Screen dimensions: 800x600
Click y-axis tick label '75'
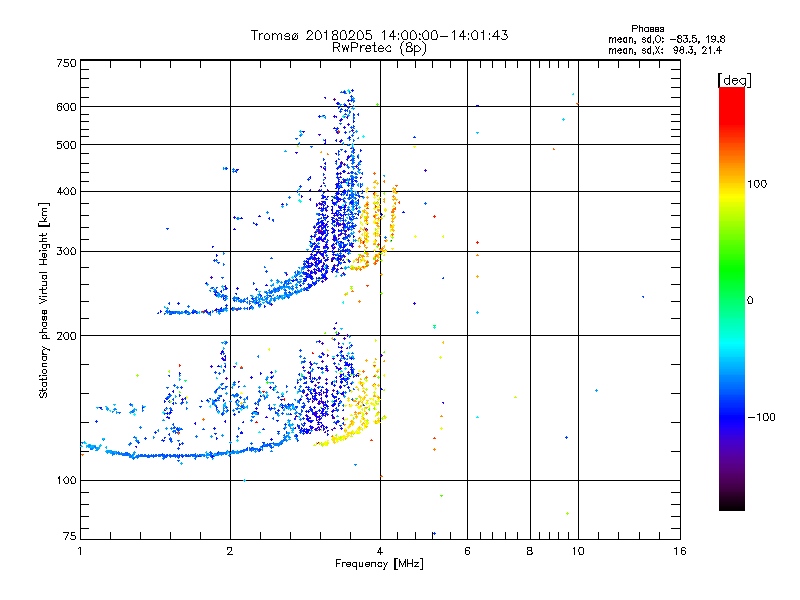click(70, 536)
